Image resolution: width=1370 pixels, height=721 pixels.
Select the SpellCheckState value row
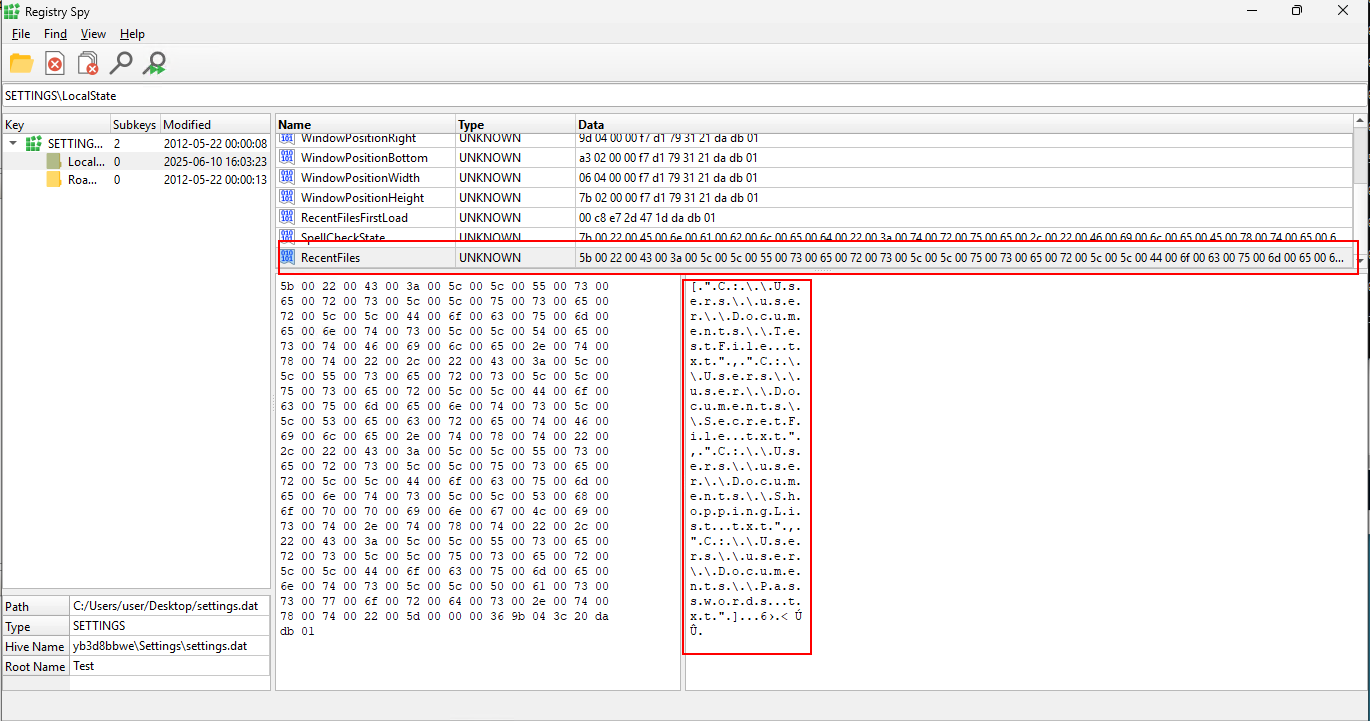(x=814, y=237)
